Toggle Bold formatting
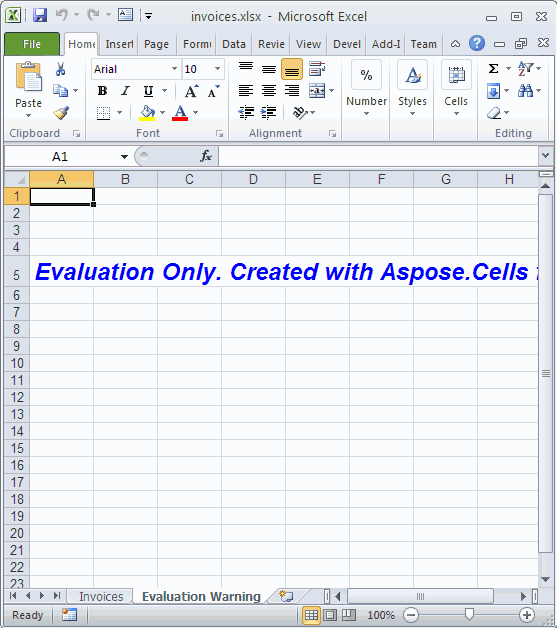The width and height of the screenshot is (557, 628). 103,91
